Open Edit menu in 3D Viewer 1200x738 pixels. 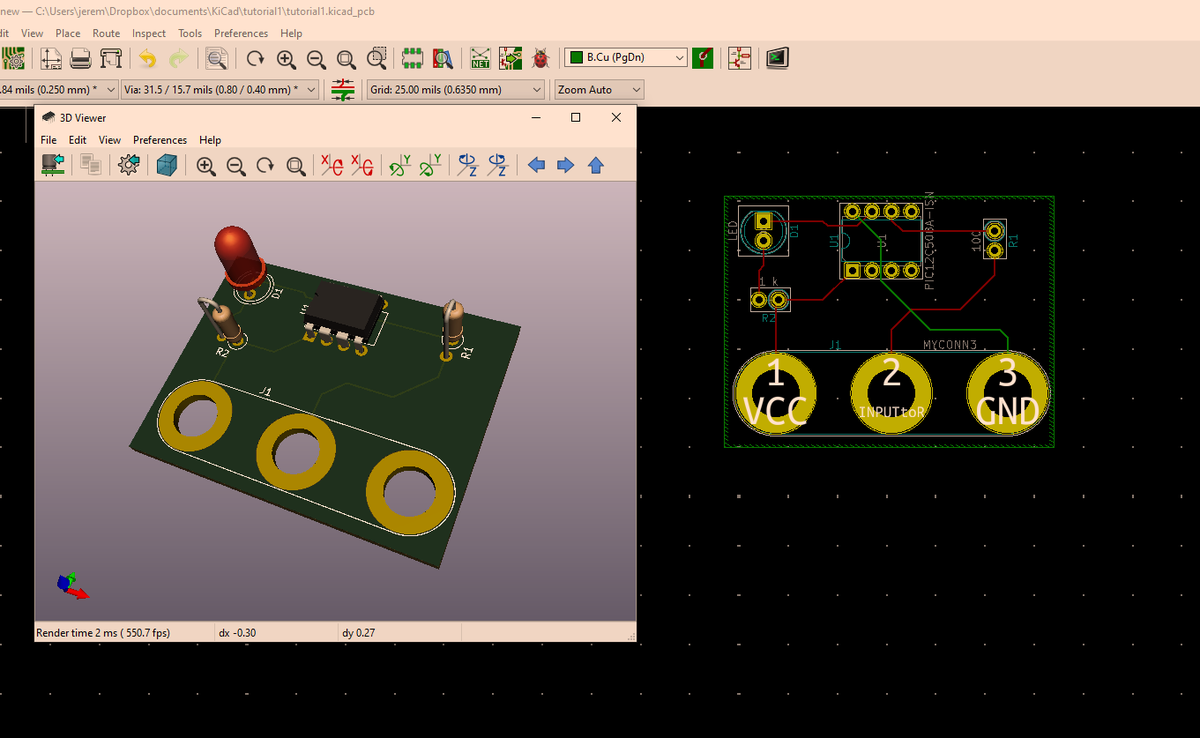pyautogui.click(x=77, y=140)
